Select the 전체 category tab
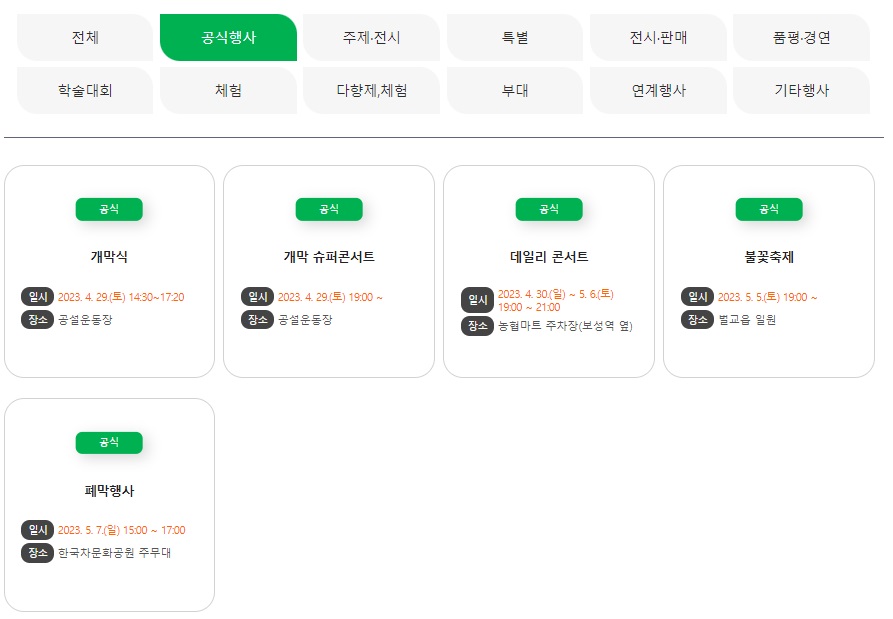The image size is (893, 619). coord(85,38)
